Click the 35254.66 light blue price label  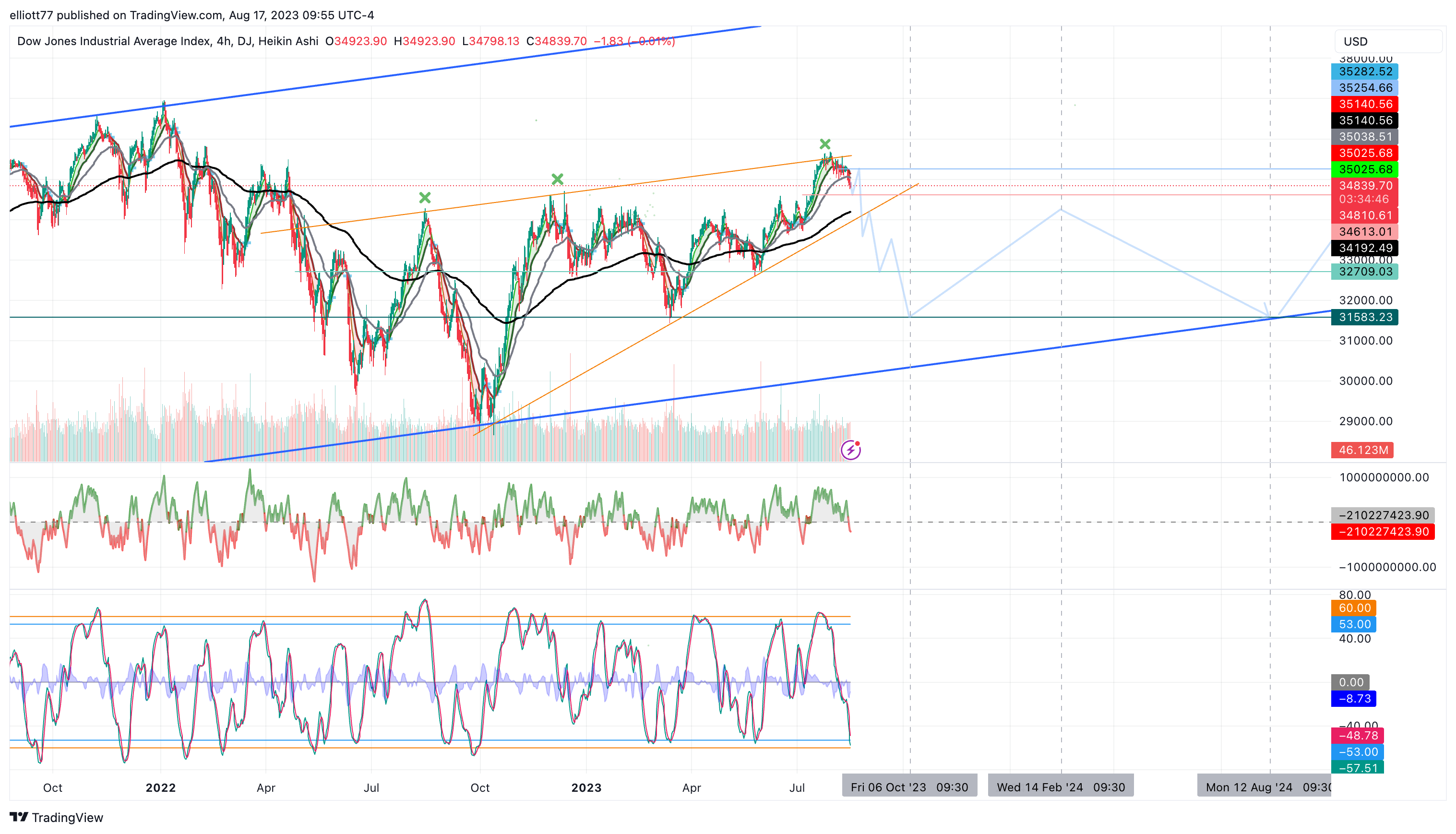click(1364, 88)
